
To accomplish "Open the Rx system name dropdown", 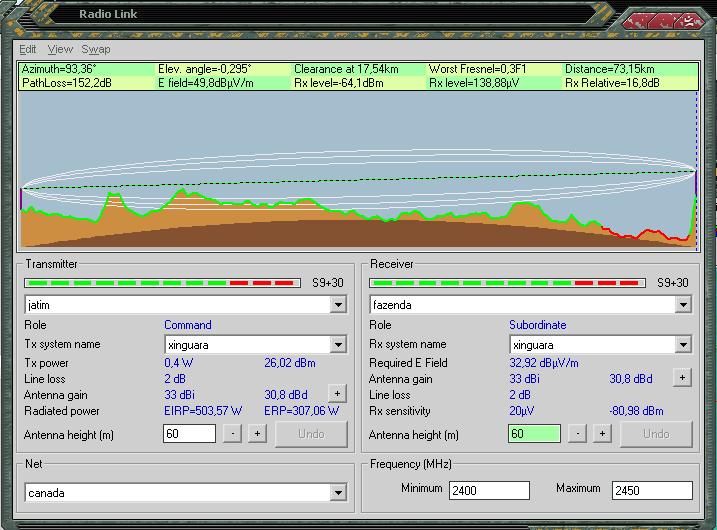I will tap(683, 345).
